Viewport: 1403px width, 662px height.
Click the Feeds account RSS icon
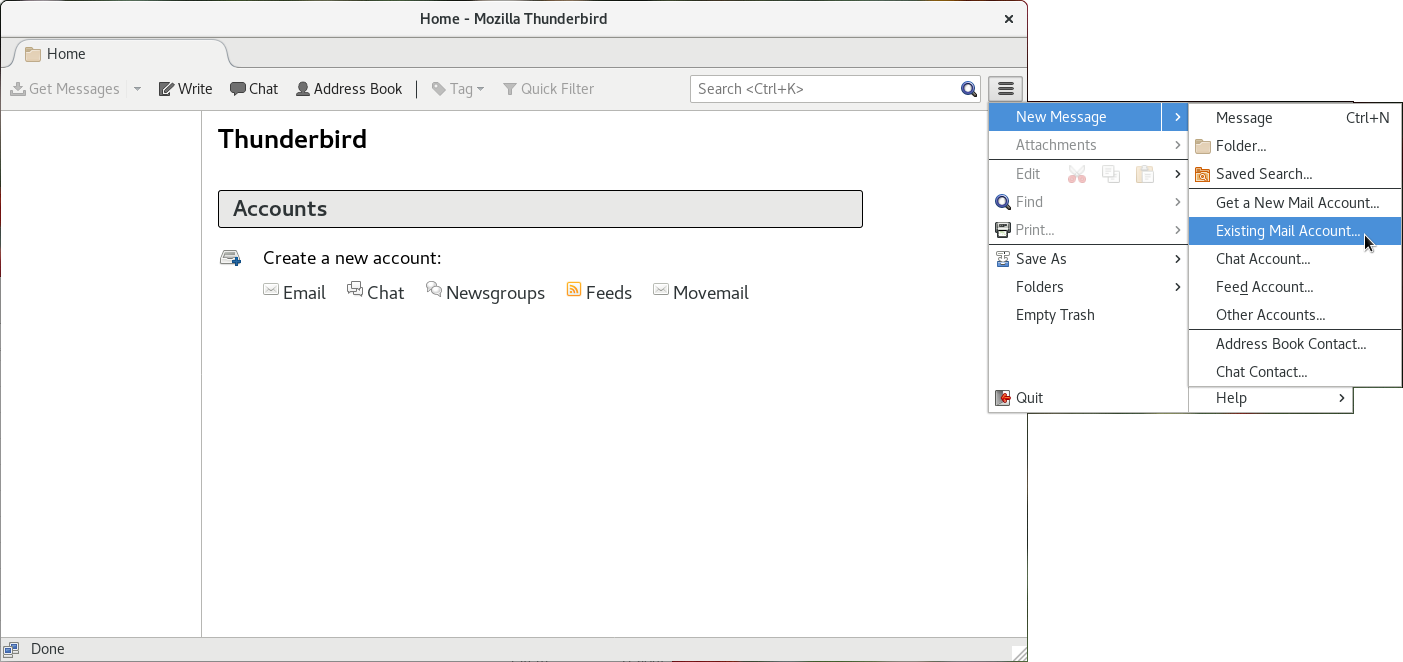coord(574,290)
